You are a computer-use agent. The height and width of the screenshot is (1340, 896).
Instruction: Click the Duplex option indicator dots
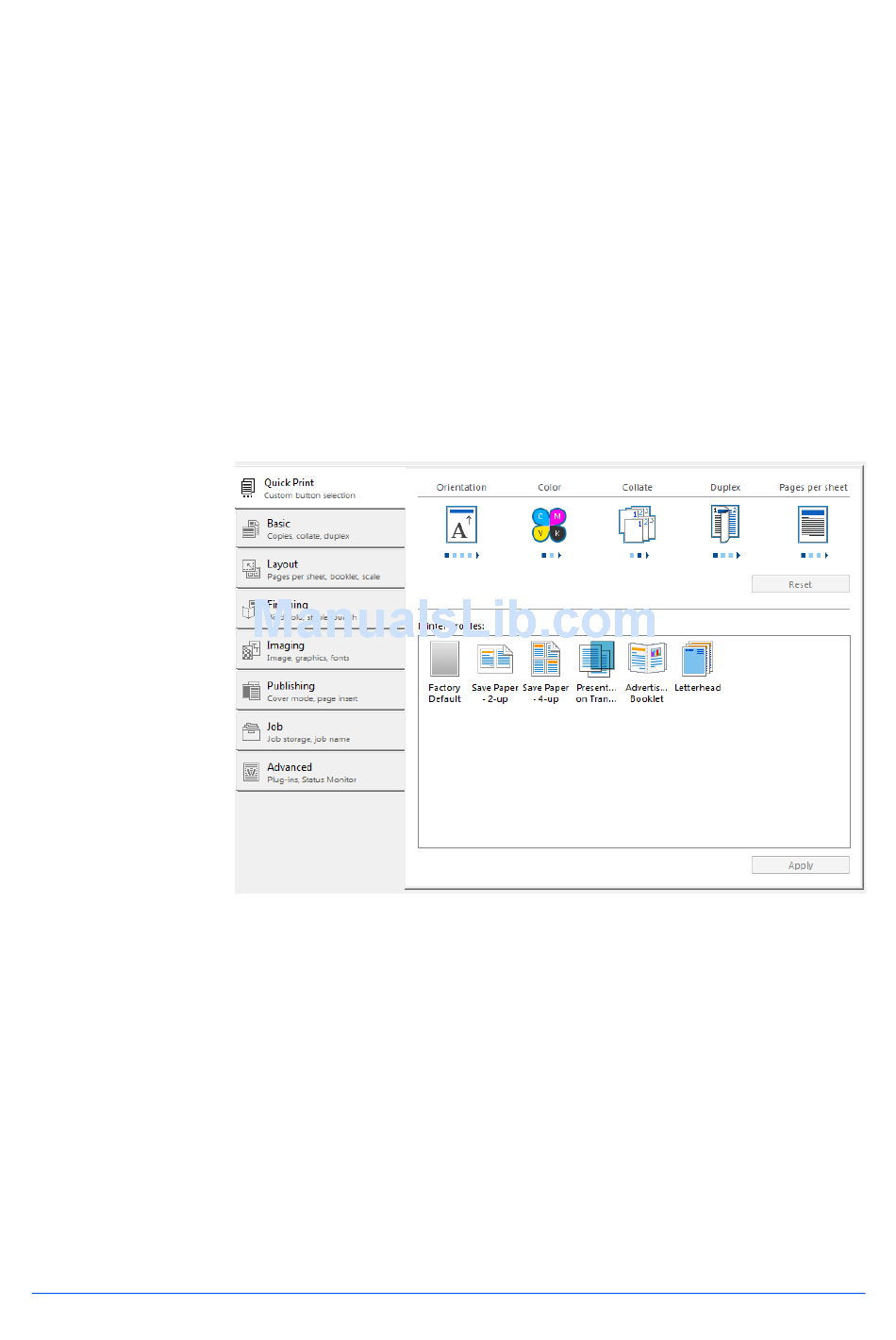pyautogui.click(x=726, y=556)
